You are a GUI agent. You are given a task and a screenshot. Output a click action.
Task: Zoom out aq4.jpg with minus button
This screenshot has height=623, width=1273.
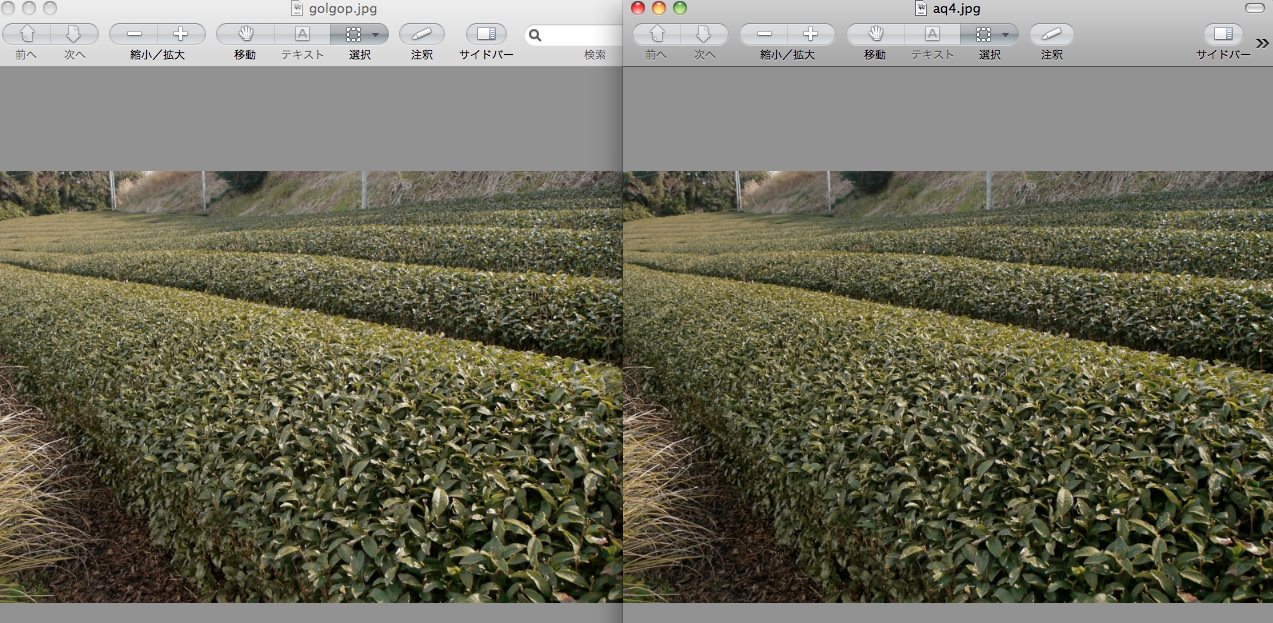pyautogui.click(x=764, y=34)
